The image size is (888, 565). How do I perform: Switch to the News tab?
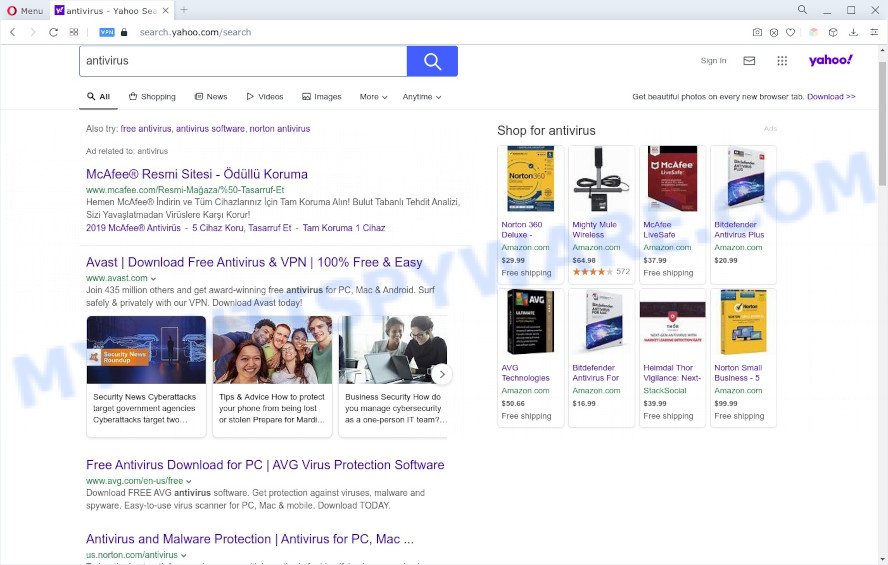[x=211, y=97]
